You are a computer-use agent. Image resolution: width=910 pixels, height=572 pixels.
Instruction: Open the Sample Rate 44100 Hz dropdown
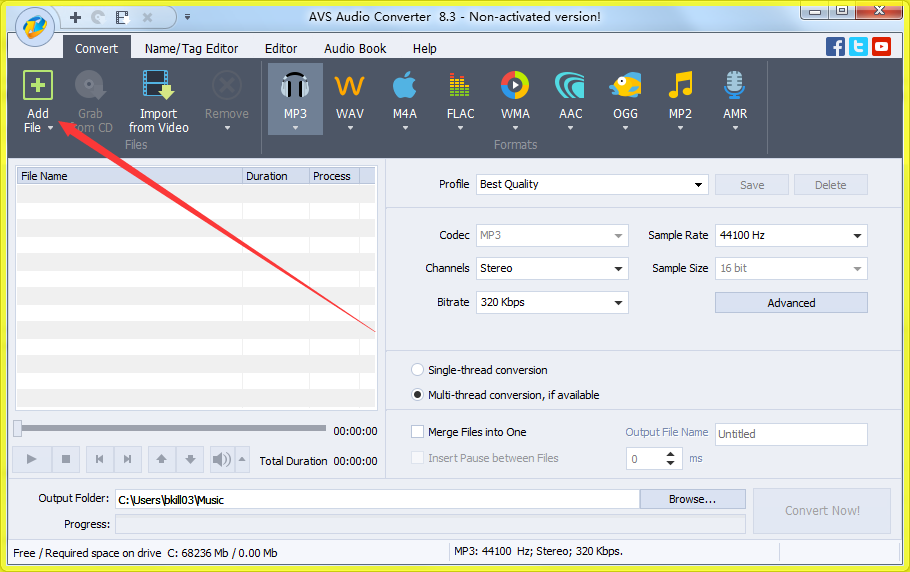(857, 236)
